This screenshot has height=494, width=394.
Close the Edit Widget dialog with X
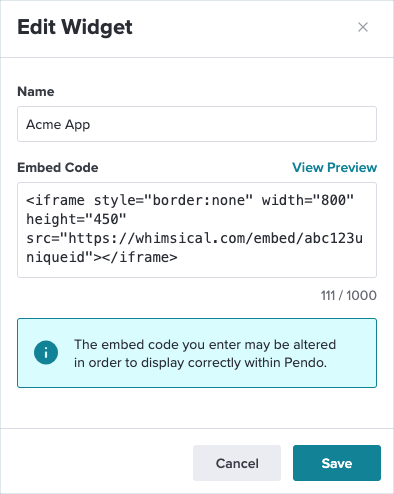click(x=363, y=27)
